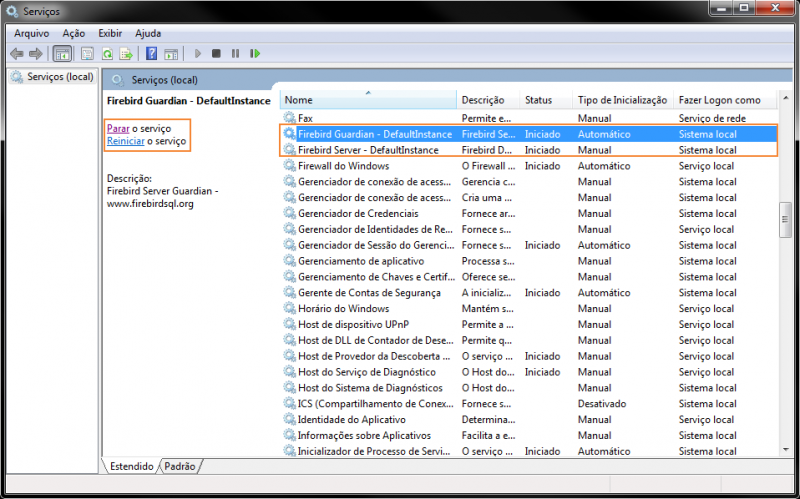Click gear icon beside Firewall do Windows
800x499 pixels.
[x=289, y=165]
